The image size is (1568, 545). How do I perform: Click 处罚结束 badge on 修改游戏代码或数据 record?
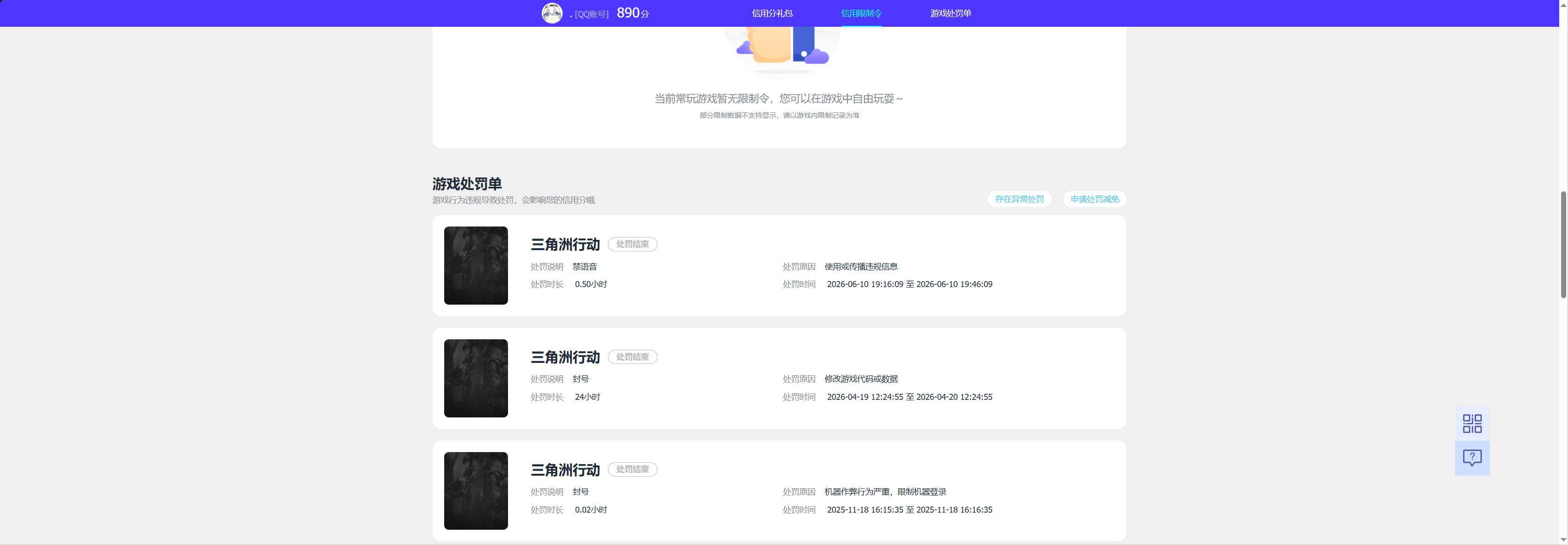pos(632,357)
